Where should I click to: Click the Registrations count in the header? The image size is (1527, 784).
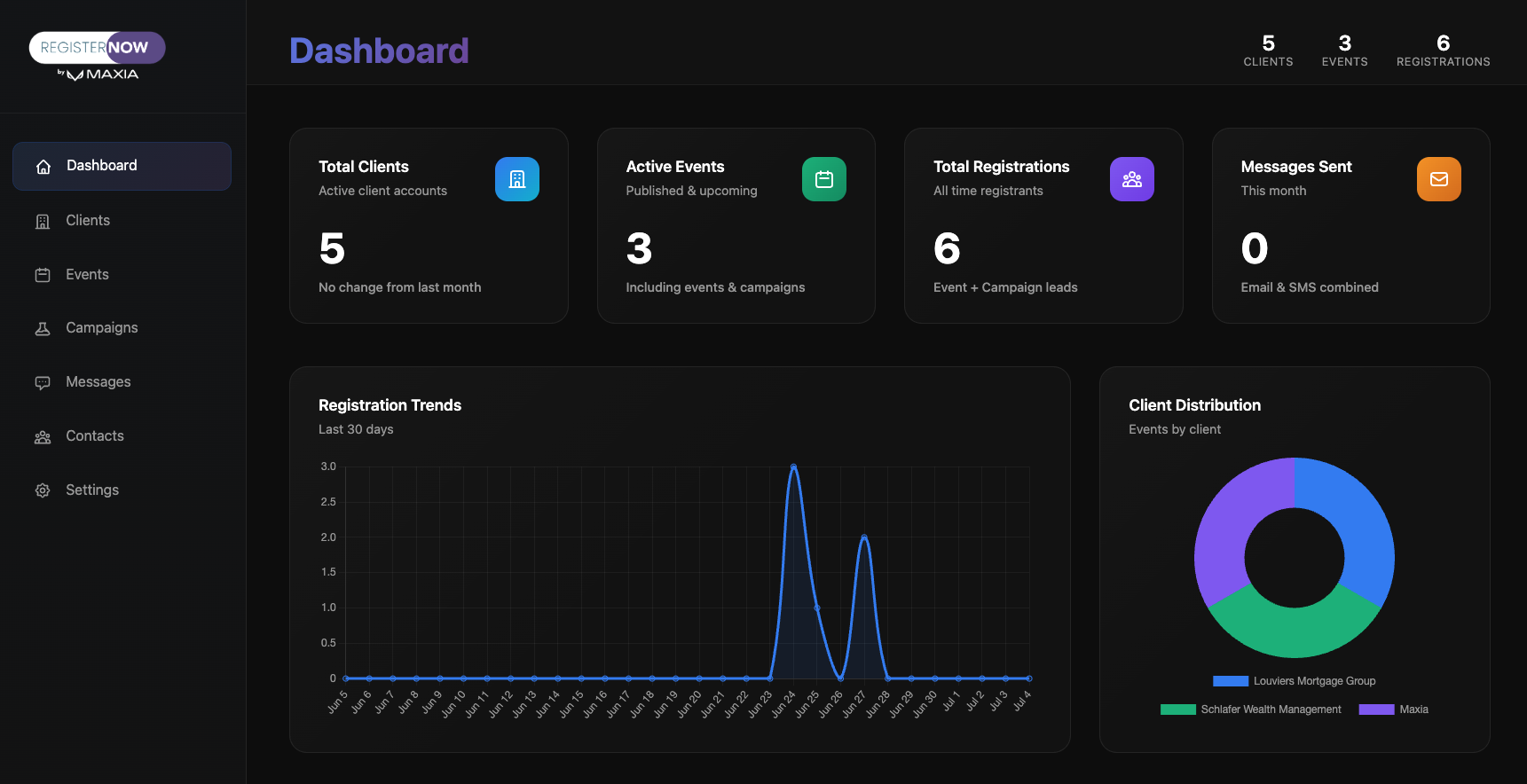click(1443, 51)
